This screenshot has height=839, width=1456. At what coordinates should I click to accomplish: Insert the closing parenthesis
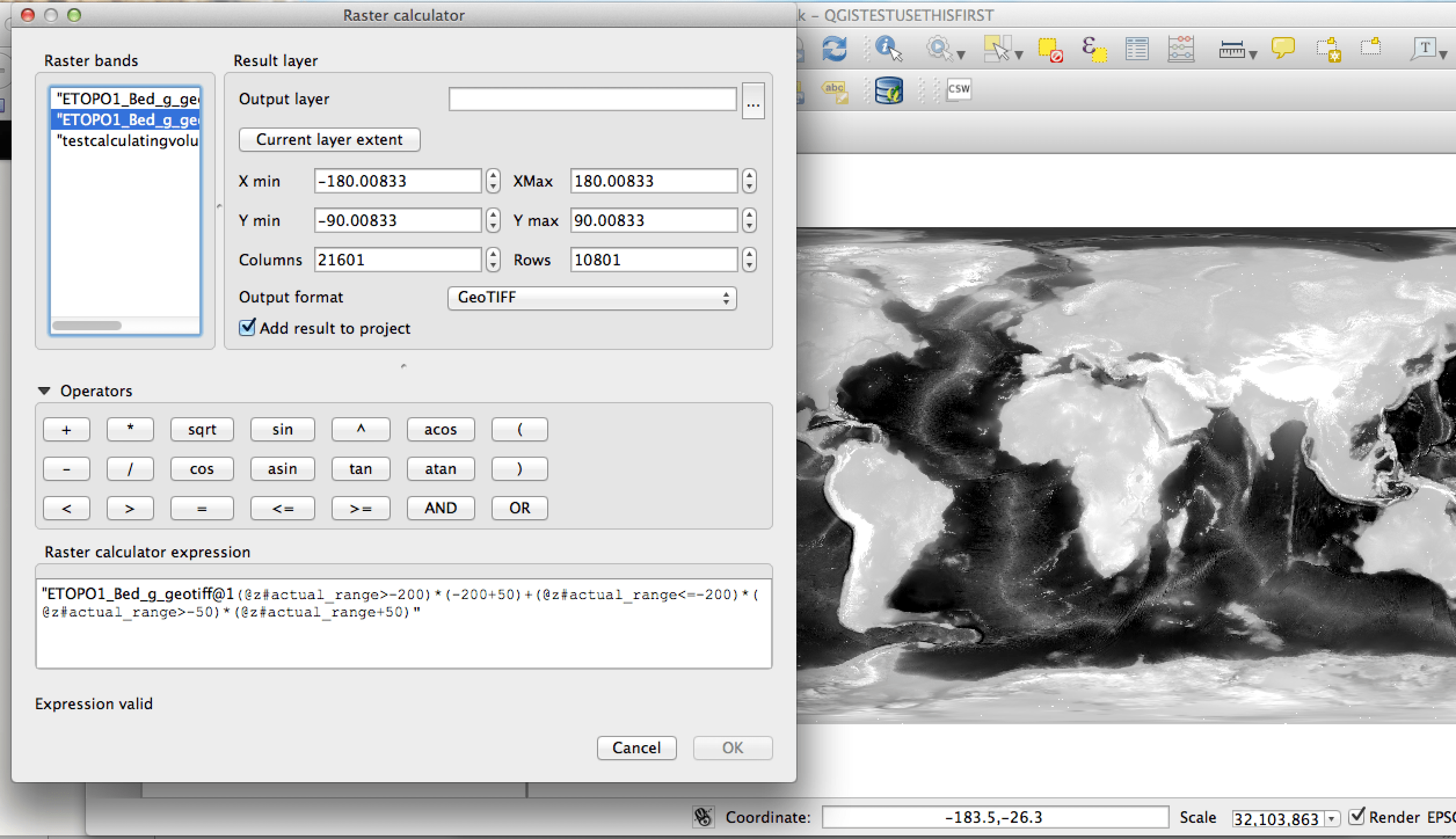click(x=519, y=469)
